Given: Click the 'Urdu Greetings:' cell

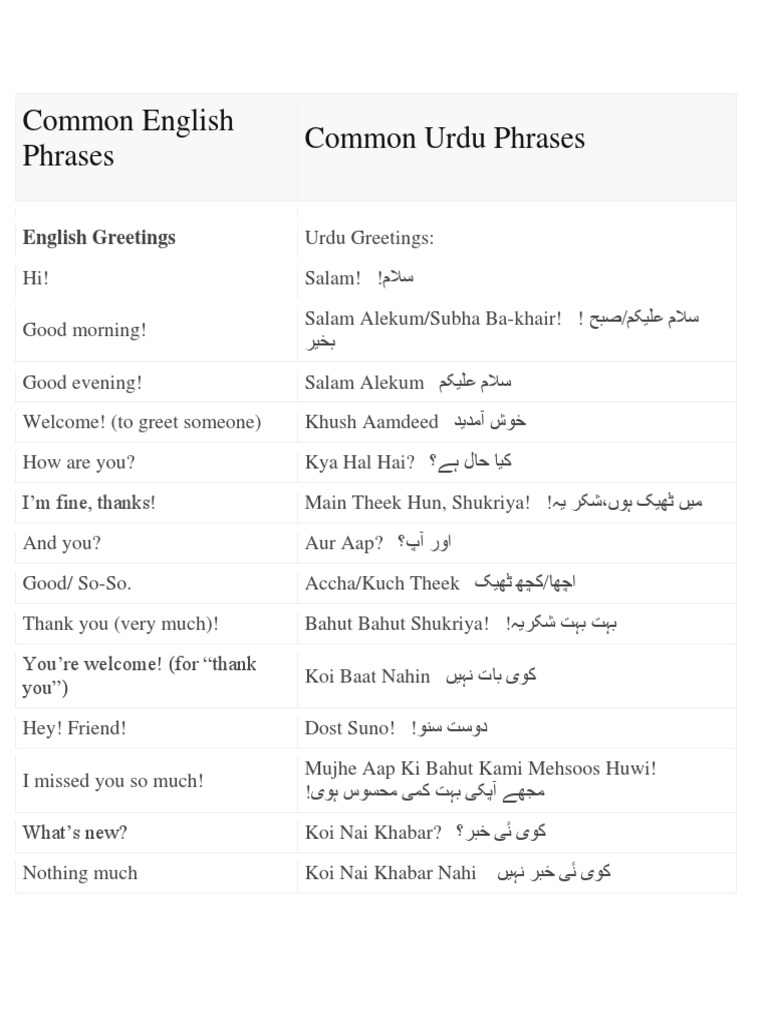Looking at the screenshot, I should 369,238.
